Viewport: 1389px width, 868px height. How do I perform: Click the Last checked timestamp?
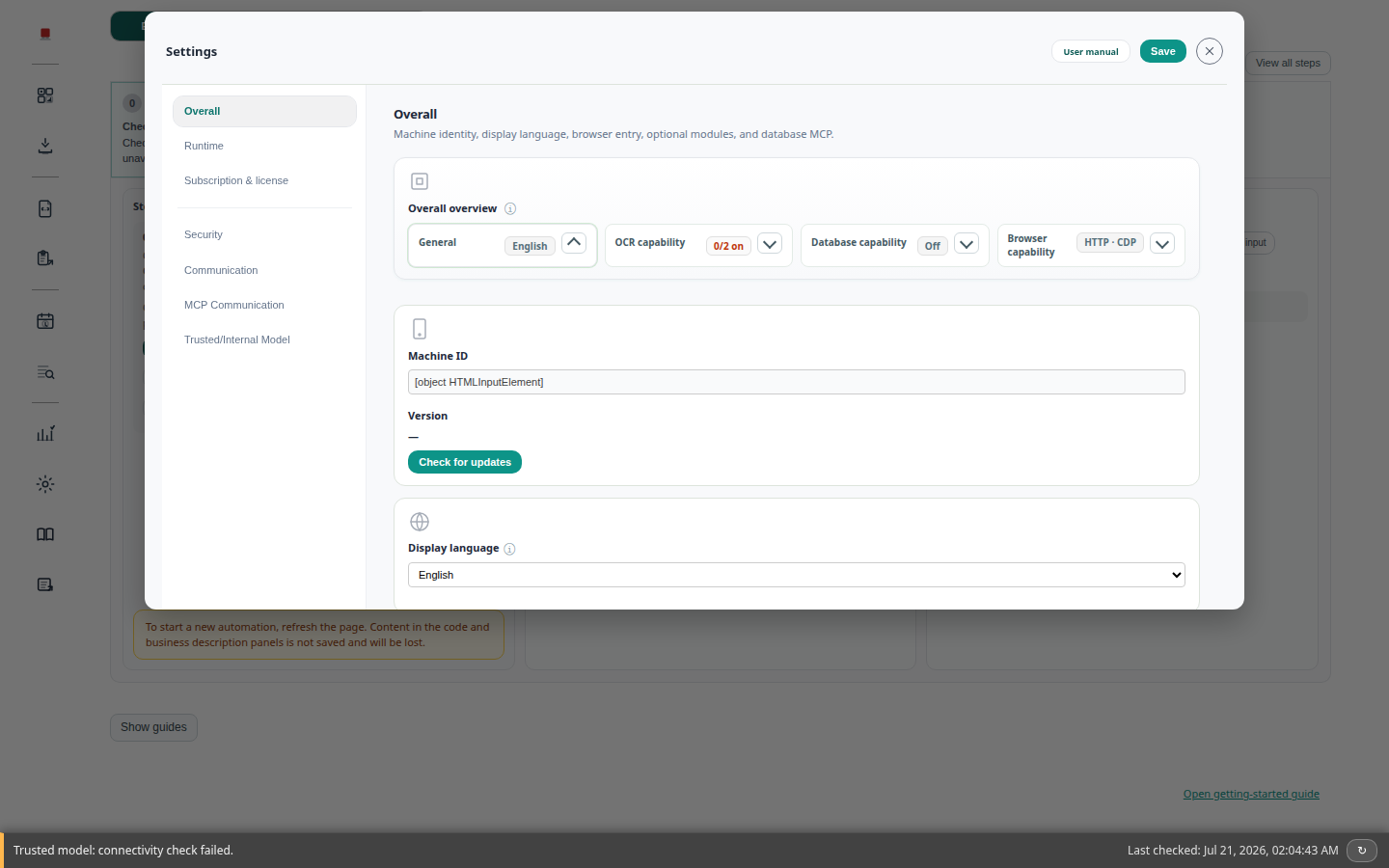1233,851
